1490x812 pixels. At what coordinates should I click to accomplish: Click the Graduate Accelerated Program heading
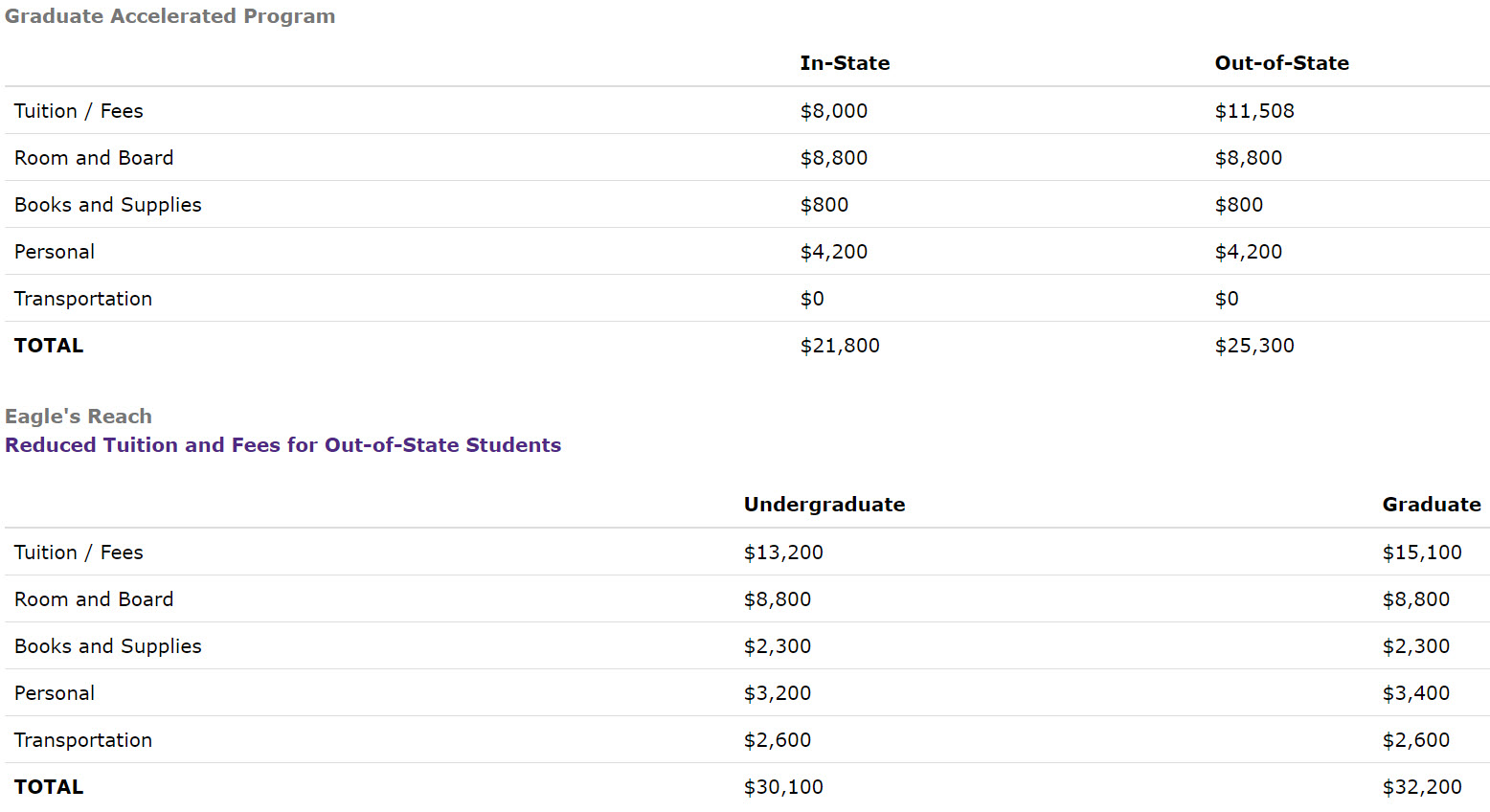[169, 16]
